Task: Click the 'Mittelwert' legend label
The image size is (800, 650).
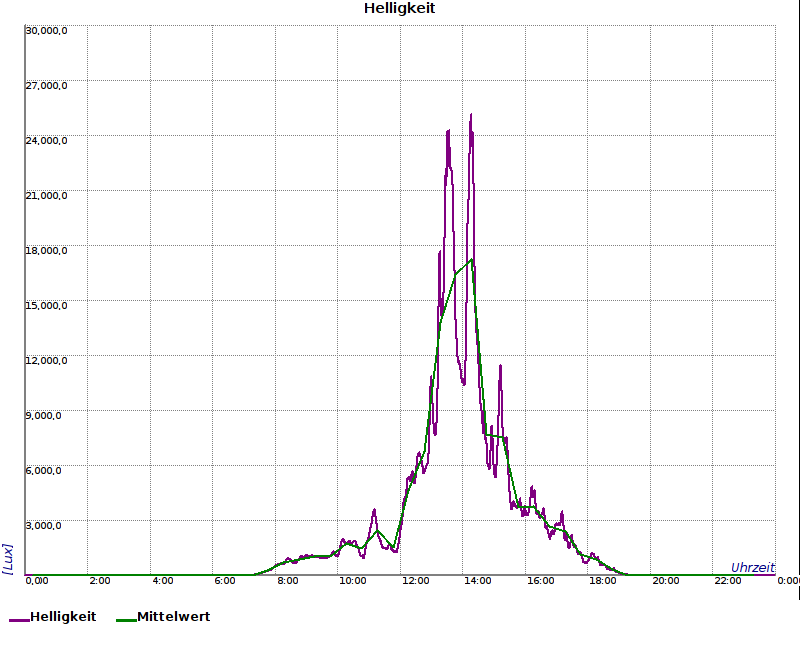Action: pyautogui.click(x=173, y=617)
